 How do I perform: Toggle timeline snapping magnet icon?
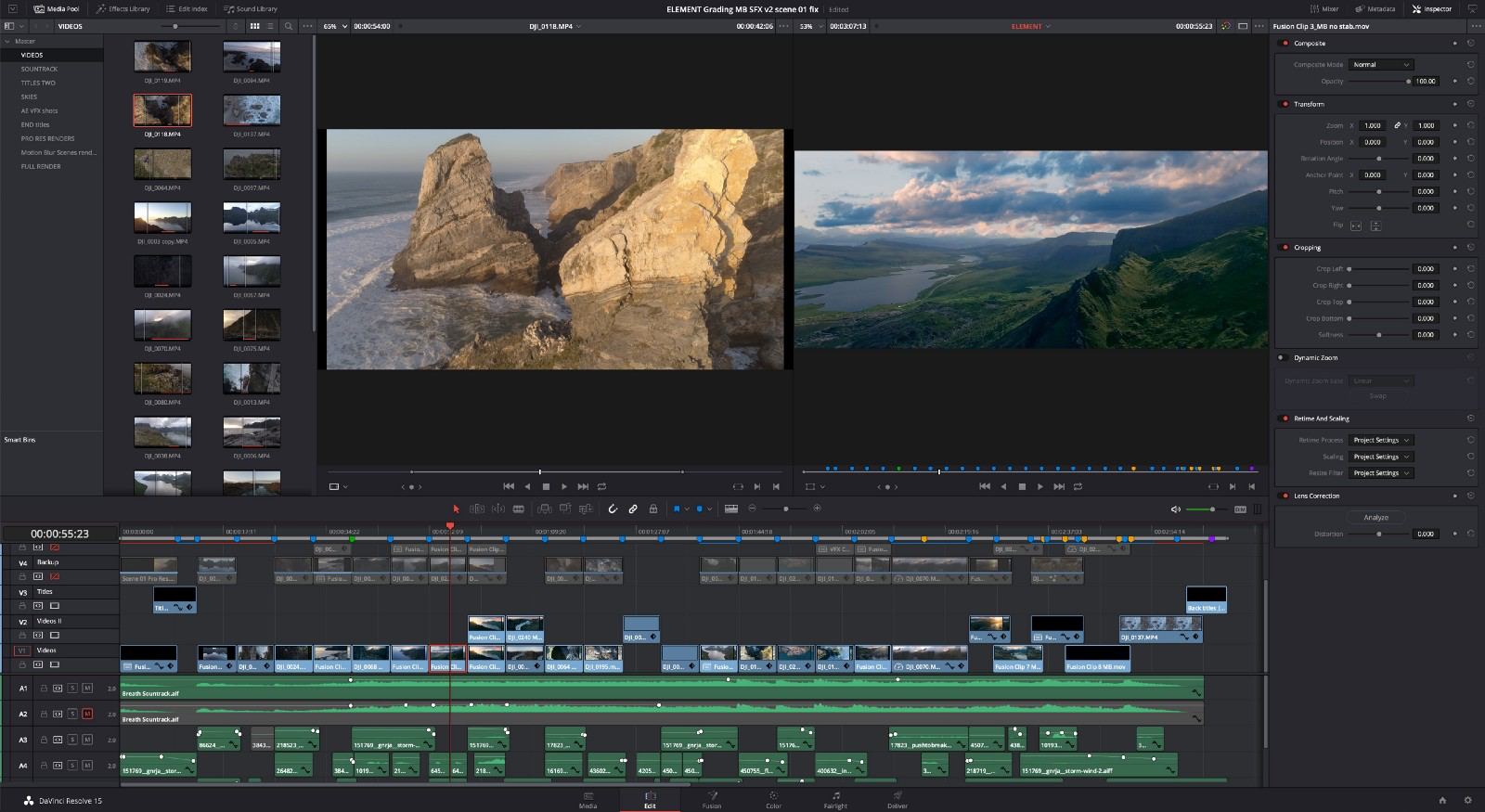613,509
